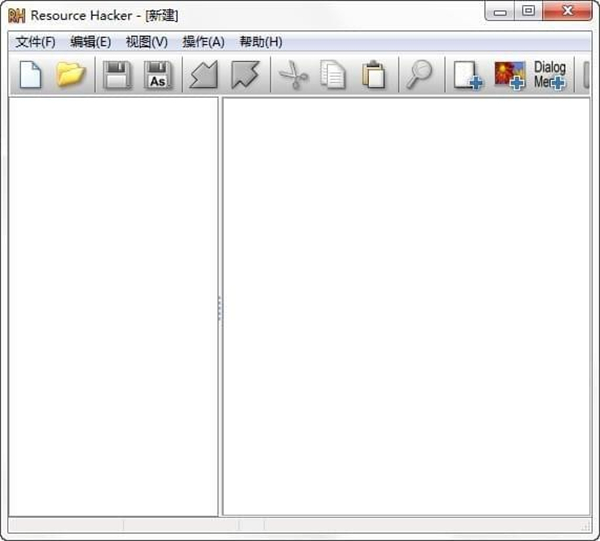Click the splitter handle between the panes
The height and width of the screenshot is (541, 600).
click(220, 308)
